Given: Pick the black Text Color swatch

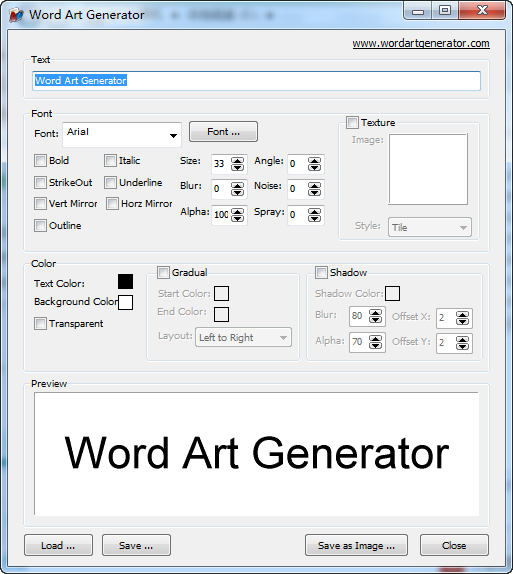Looking at the screenshot, I should pyautogui.click(x=125, y=282).
